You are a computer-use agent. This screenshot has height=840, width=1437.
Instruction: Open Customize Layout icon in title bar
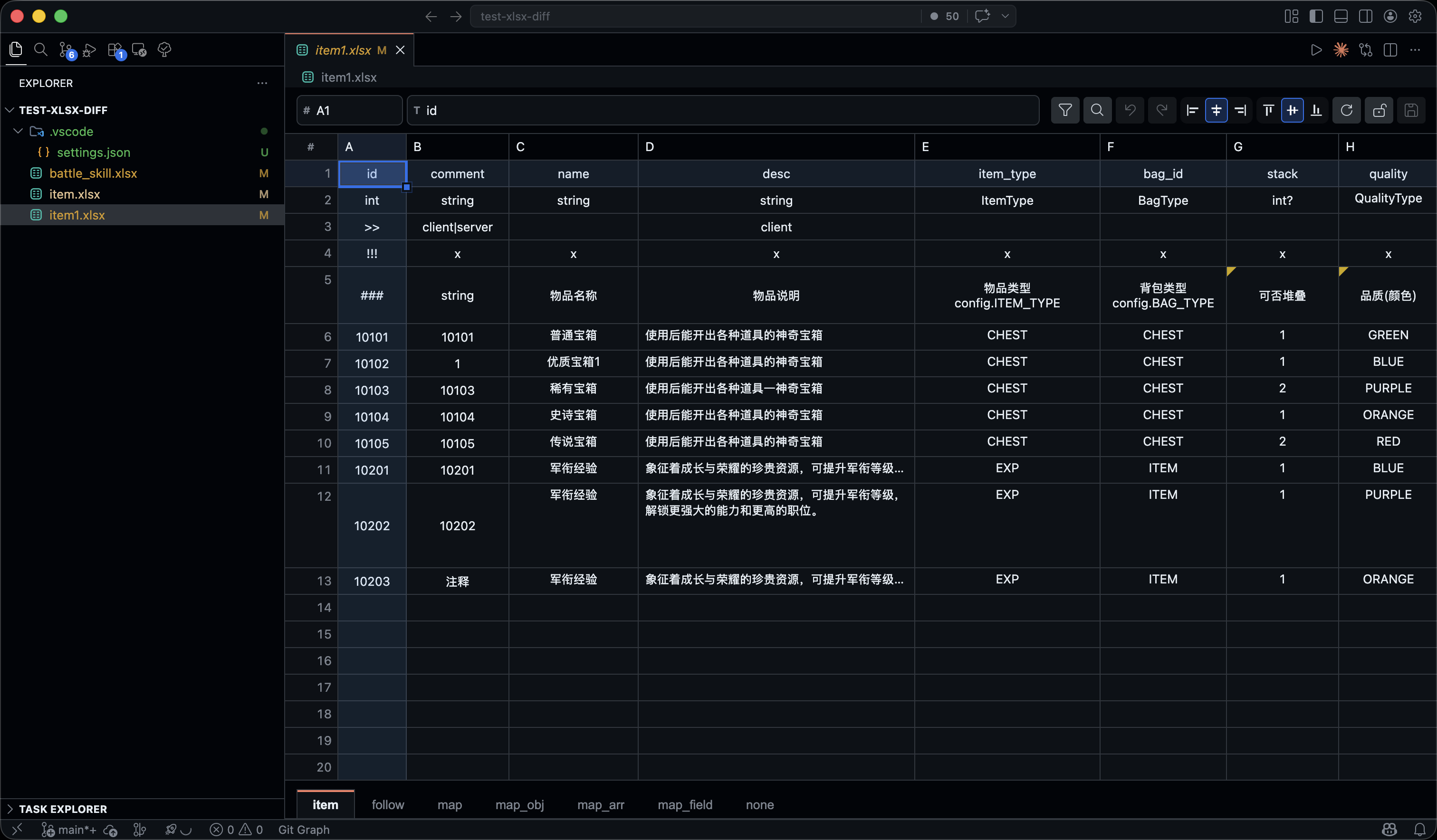(1291, 16)
